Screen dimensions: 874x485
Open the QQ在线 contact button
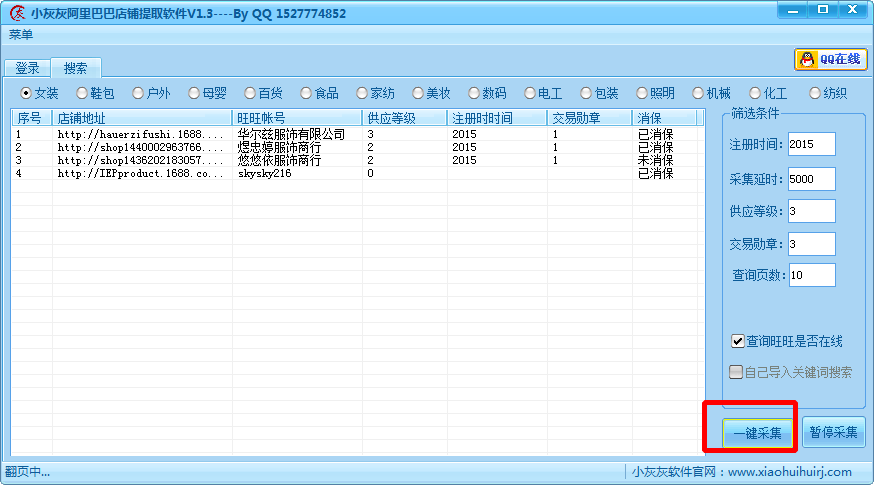(x=831, y=59)
